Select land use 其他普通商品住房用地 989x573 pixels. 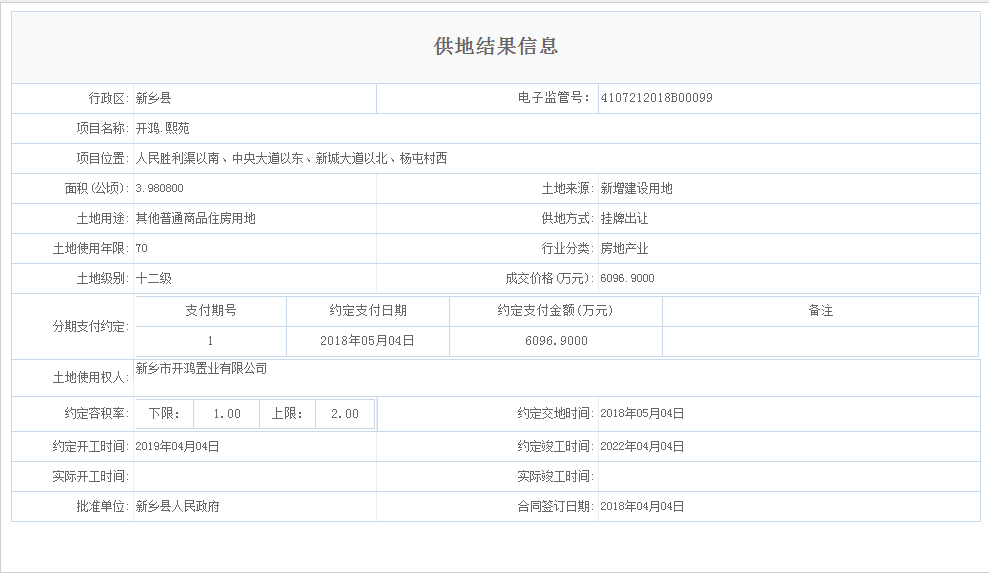[x=195, y=218]
